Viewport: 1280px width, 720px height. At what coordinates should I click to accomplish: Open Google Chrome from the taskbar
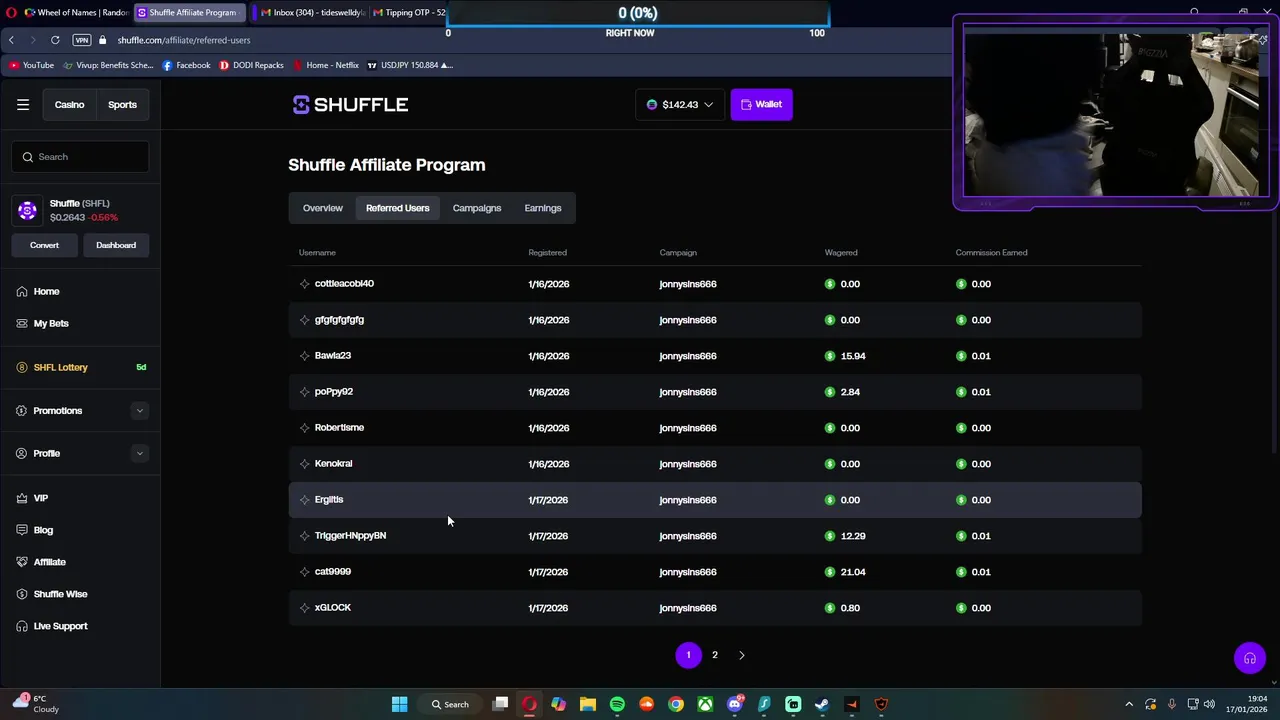(676, 704)
